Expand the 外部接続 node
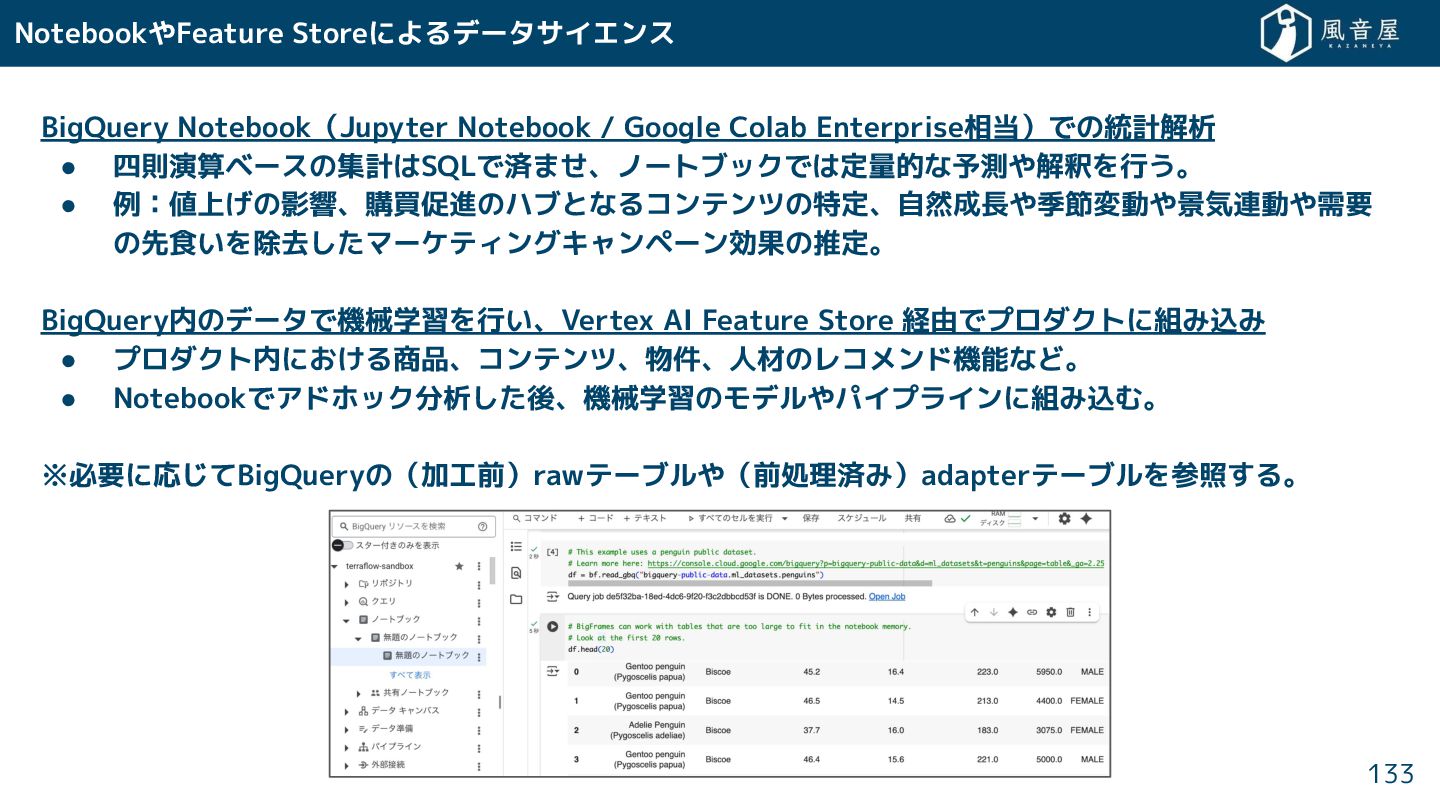Screen dimensions: 1440x810 pos(347,765)
